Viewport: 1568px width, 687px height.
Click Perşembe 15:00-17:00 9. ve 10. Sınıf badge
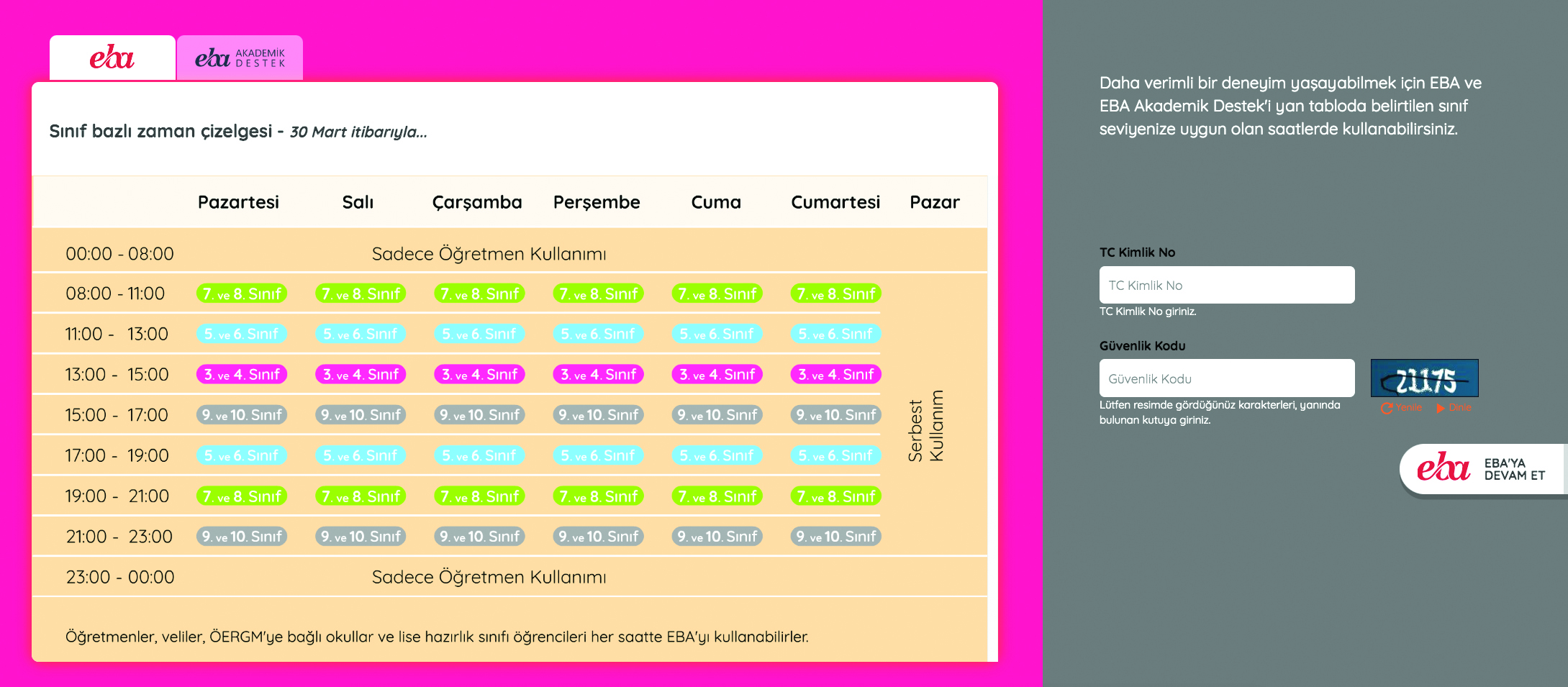(598, 415)
